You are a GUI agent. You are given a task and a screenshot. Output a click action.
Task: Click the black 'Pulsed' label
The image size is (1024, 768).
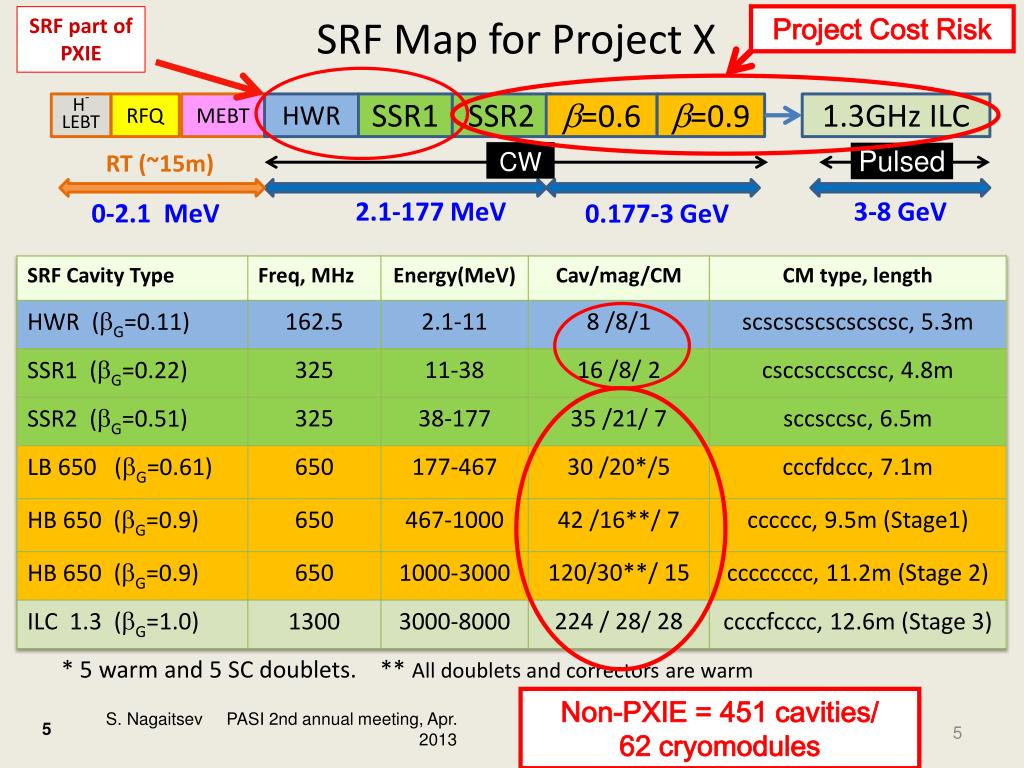(x=901, y=161)
